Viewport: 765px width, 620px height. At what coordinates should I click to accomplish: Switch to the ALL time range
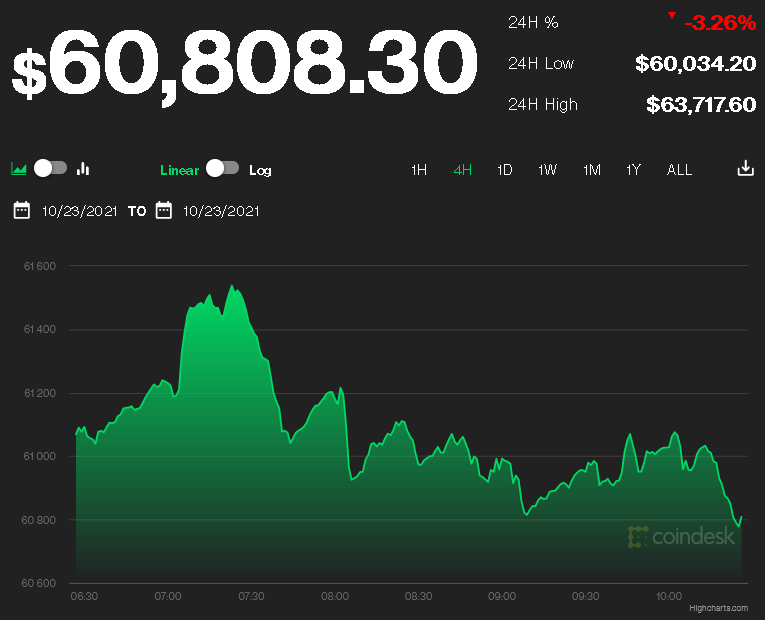coord(679,170)
